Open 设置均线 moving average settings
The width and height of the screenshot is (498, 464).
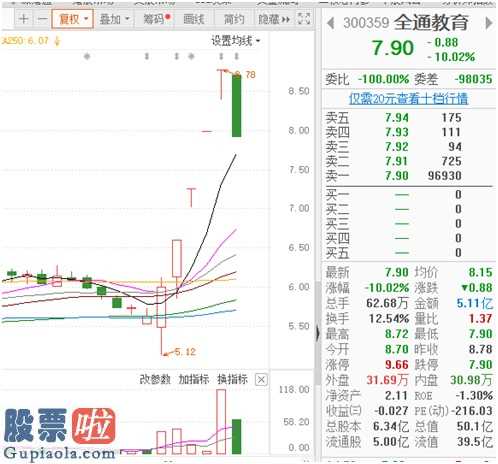[x=236, y=41]
